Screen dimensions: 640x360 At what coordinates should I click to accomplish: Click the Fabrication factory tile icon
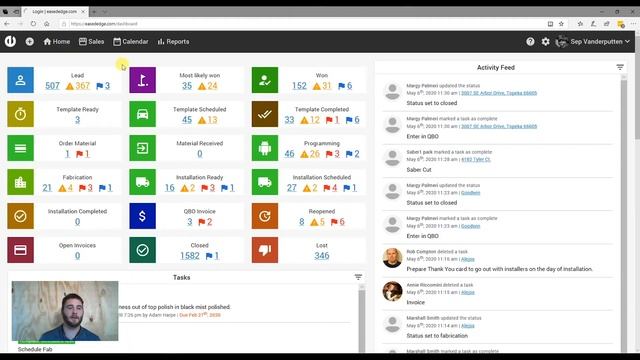point(20,182)
